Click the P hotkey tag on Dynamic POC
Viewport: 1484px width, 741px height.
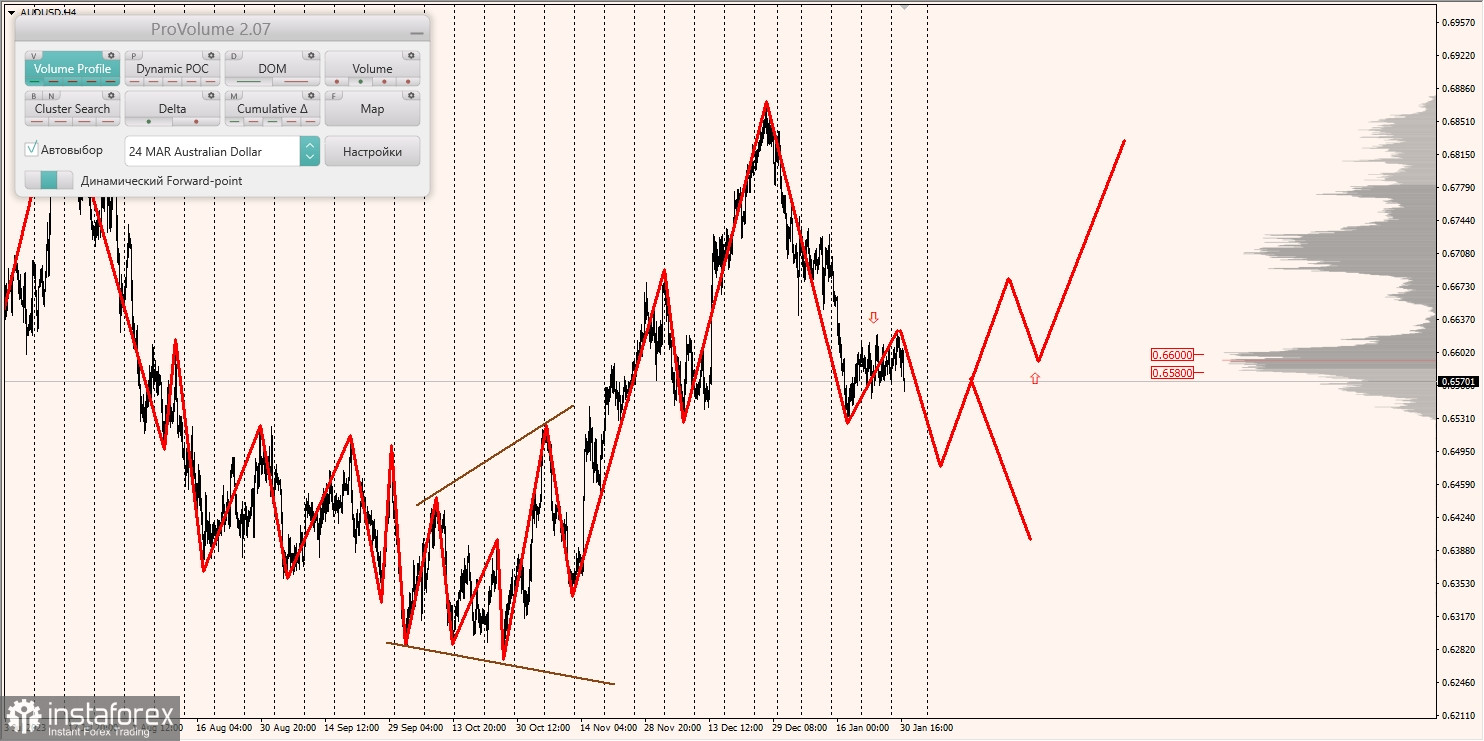tap(134, 56)
